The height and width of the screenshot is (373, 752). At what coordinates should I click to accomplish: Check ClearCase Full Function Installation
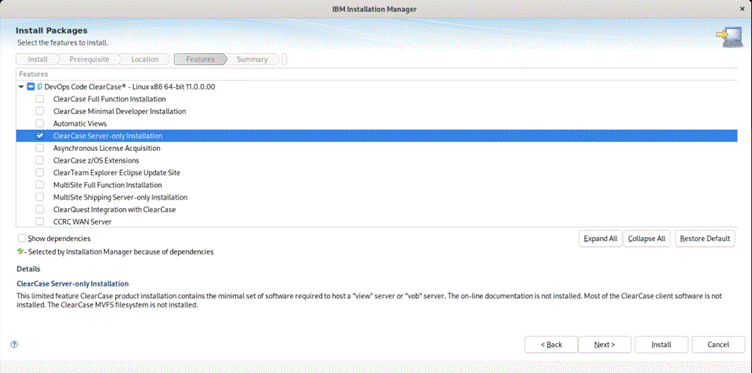(x=40, y=99)
